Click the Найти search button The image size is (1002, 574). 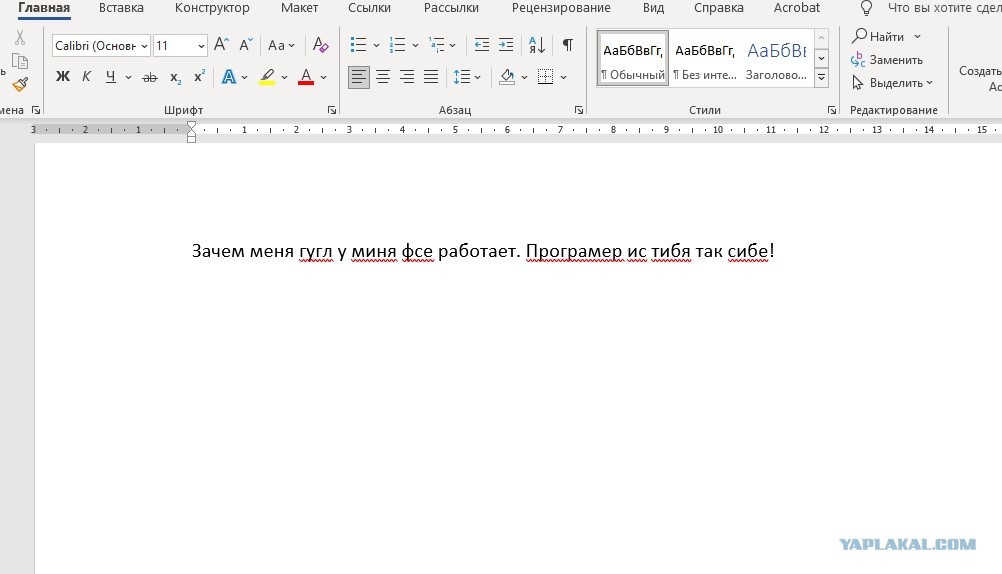[x=879, y=36]
